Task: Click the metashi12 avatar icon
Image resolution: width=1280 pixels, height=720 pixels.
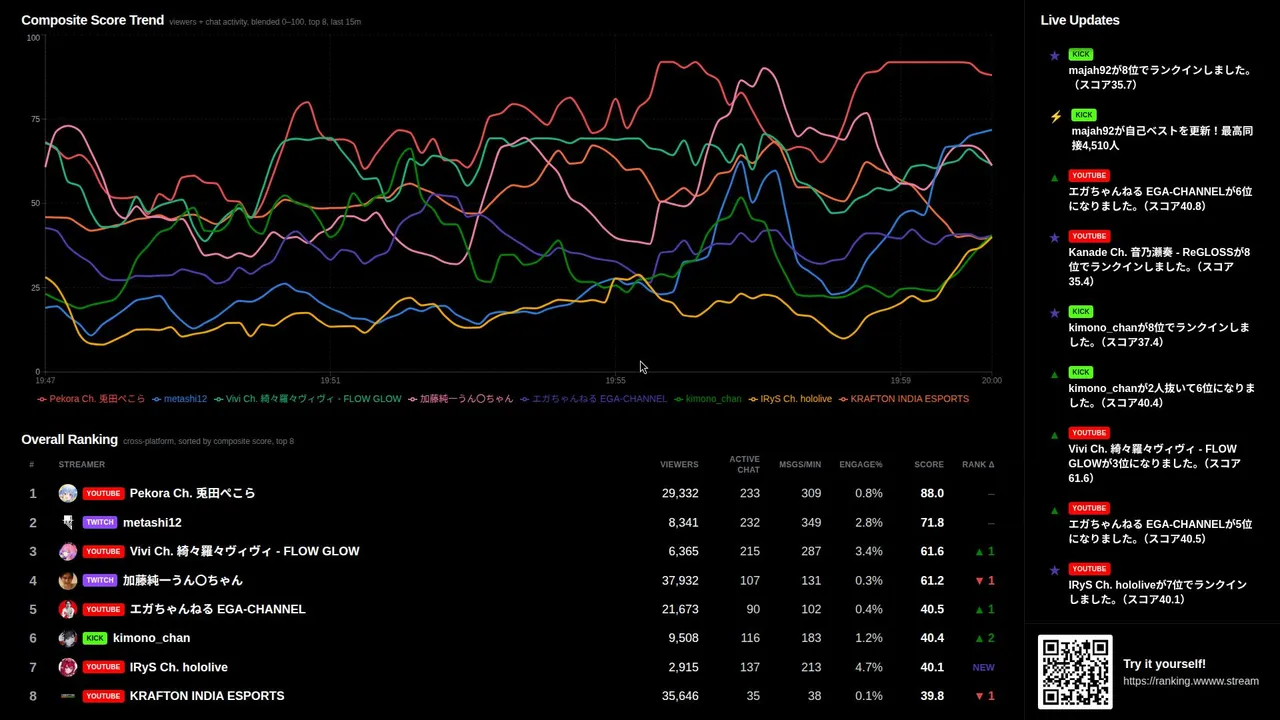Action: point(67,522)
